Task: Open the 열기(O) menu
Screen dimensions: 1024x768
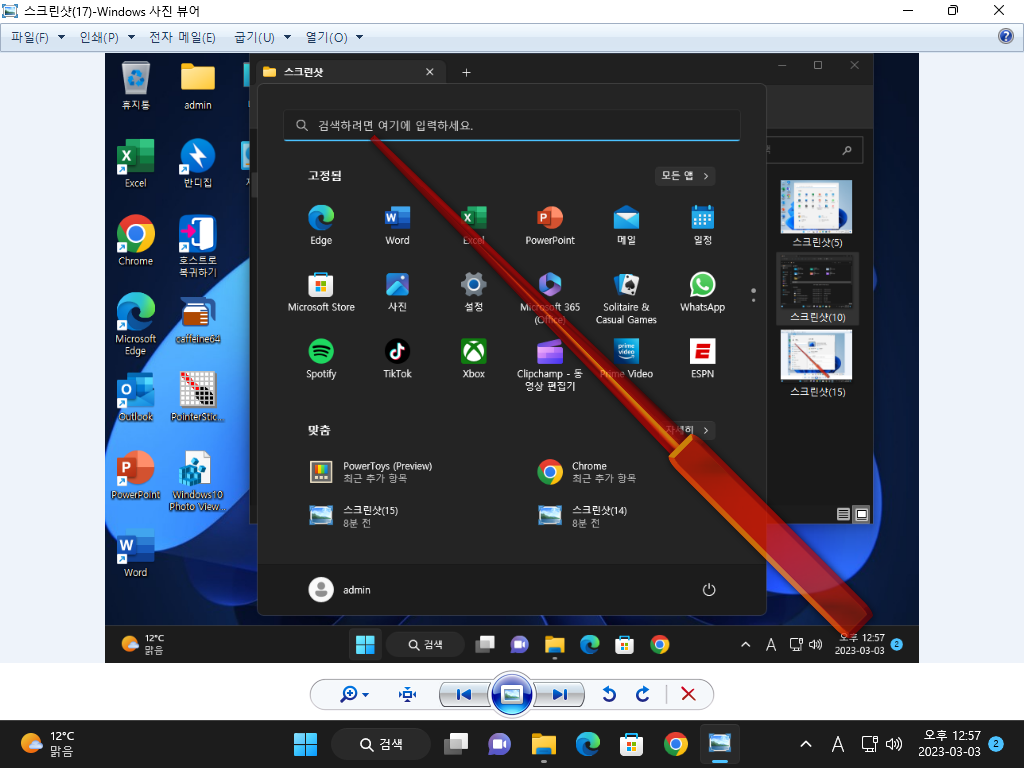Action: point(334,37)
